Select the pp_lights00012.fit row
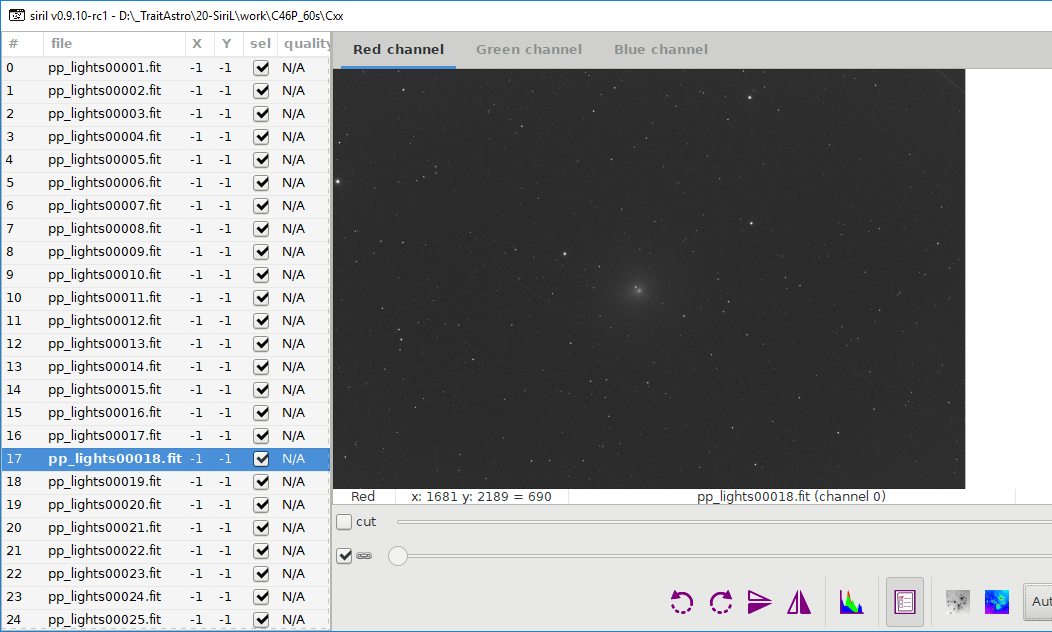The image size is (1052, 632). tap(166, 321)
